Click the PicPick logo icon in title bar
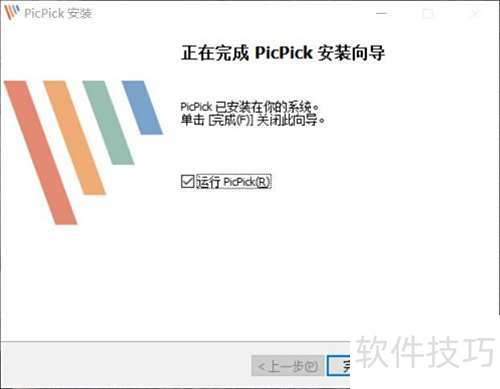The image size is (500, 389). click(12, 12)
